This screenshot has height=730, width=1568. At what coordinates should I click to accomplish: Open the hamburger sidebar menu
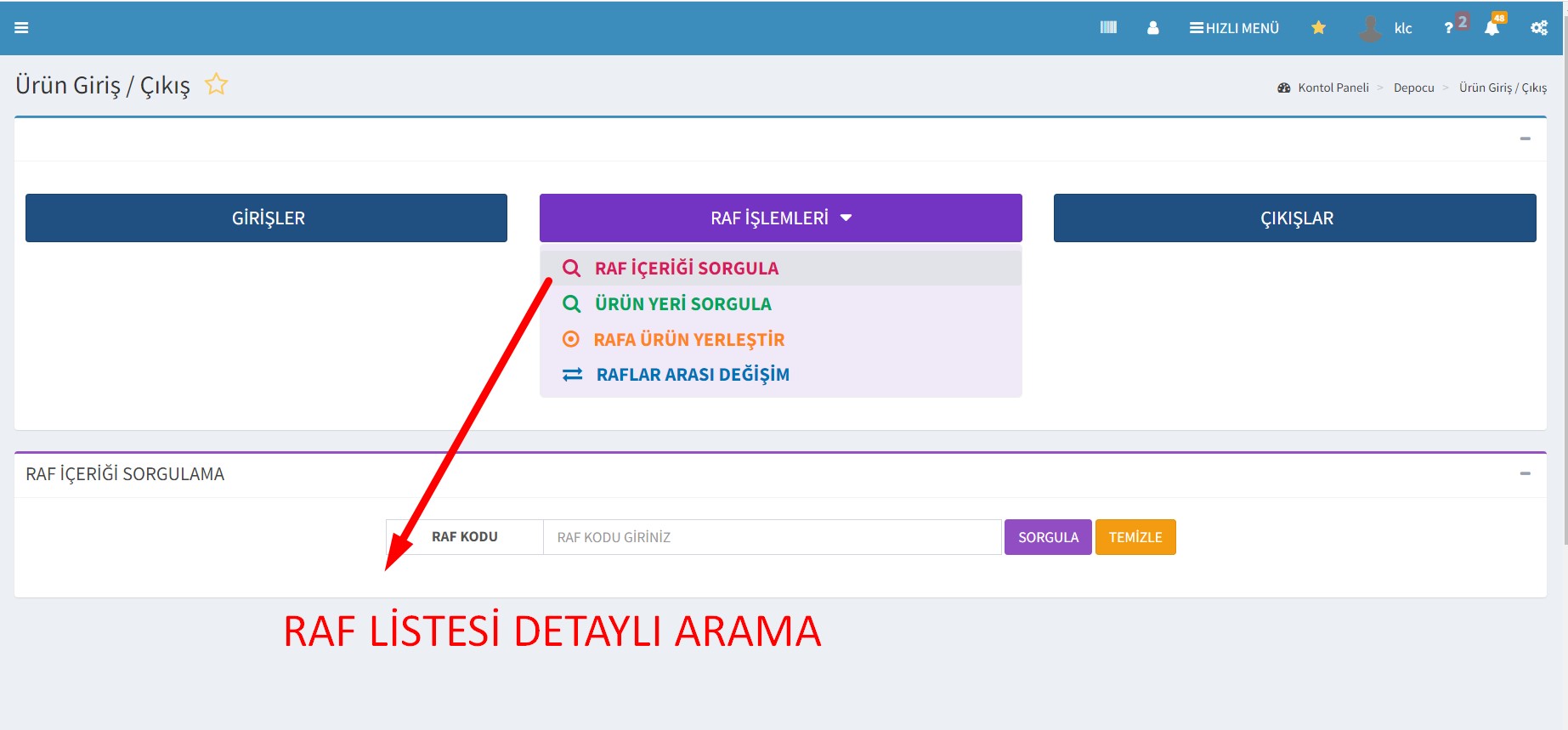(x=21, y=28)
